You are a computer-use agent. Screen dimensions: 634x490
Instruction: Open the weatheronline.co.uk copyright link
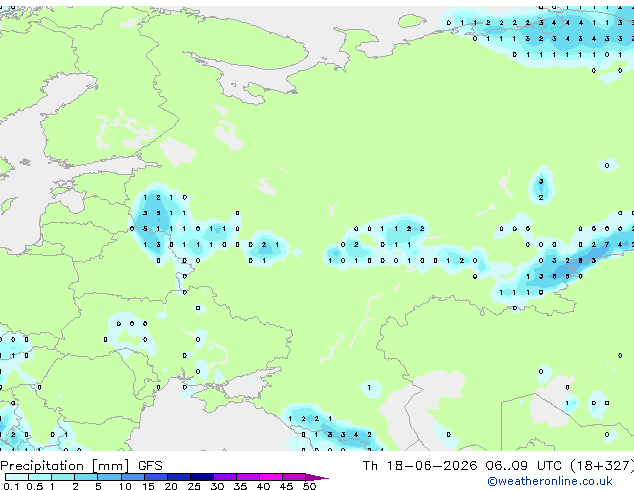(550, 481)
